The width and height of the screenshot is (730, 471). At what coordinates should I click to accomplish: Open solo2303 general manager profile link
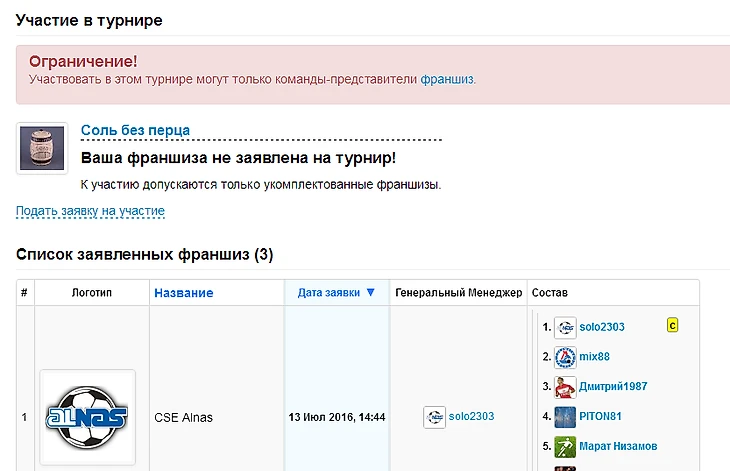(471, 417)
